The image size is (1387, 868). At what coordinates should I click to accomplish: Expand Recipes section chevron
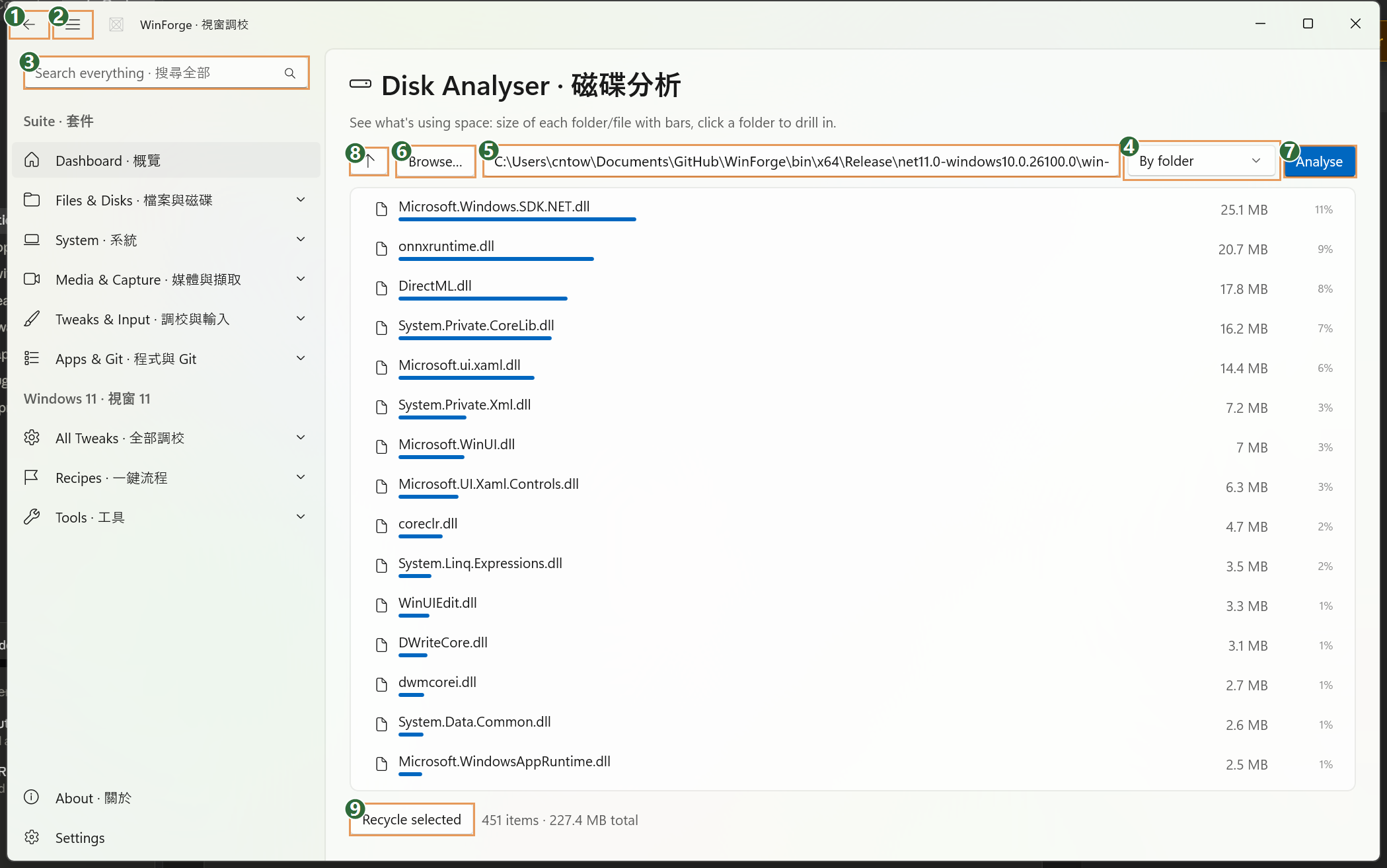point(301,478)
